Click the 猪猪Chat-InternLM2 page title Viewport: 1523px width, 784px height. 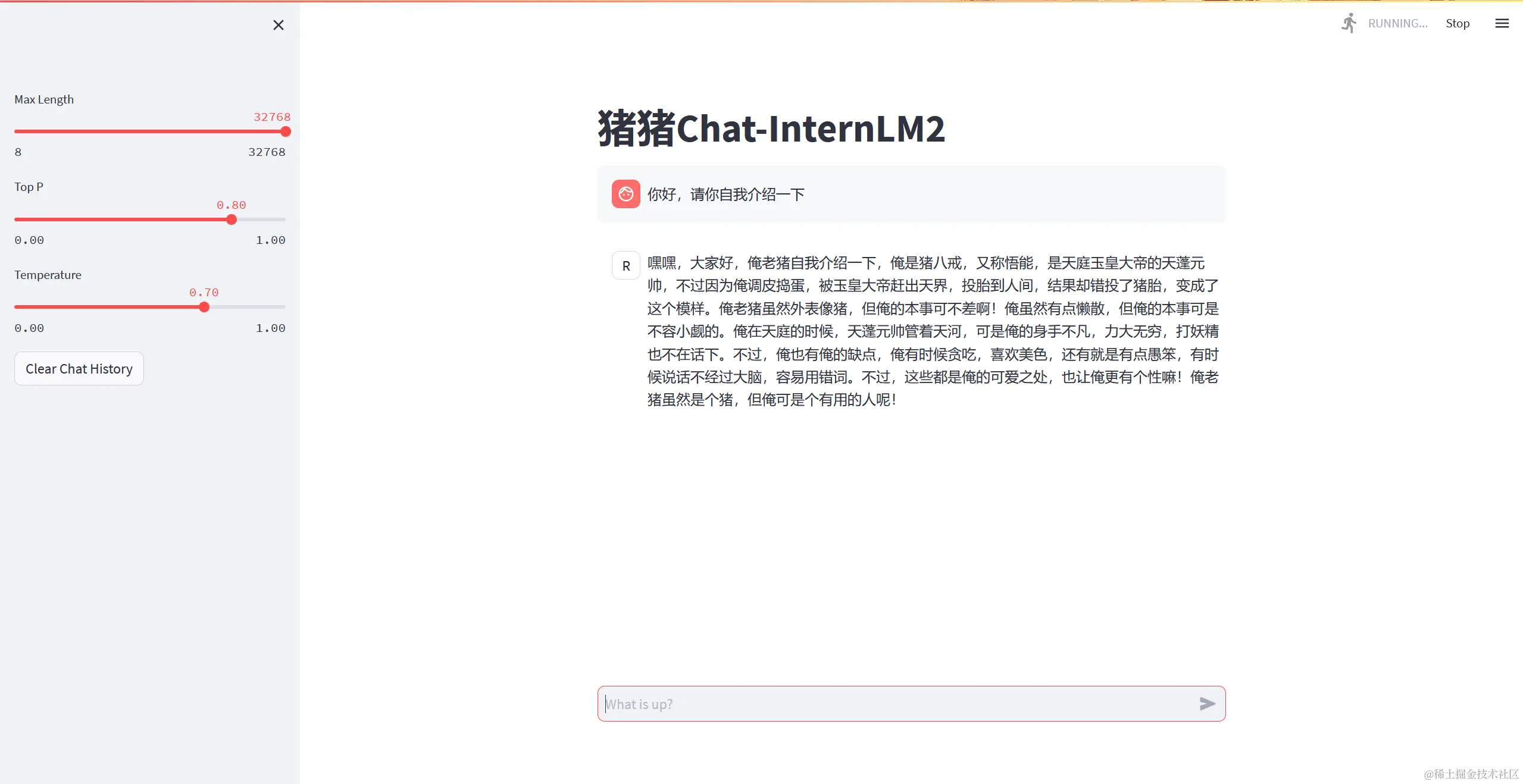coord(771,128)
